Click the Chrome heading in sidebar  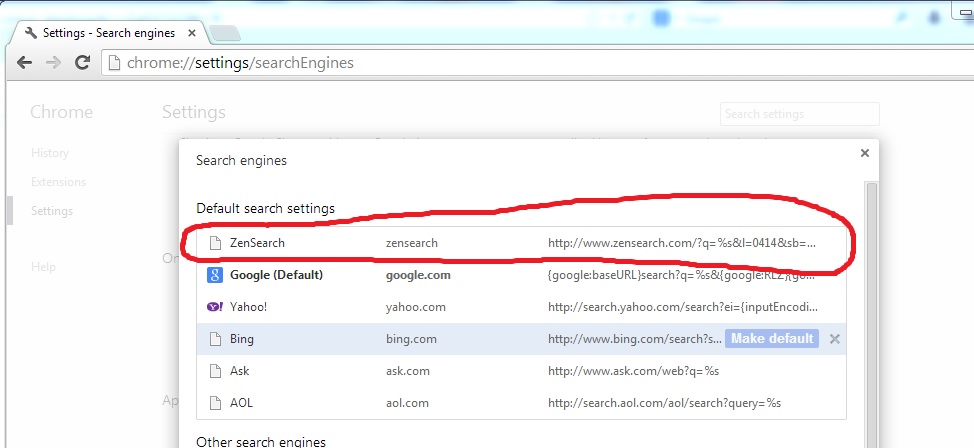pos(61,112)
